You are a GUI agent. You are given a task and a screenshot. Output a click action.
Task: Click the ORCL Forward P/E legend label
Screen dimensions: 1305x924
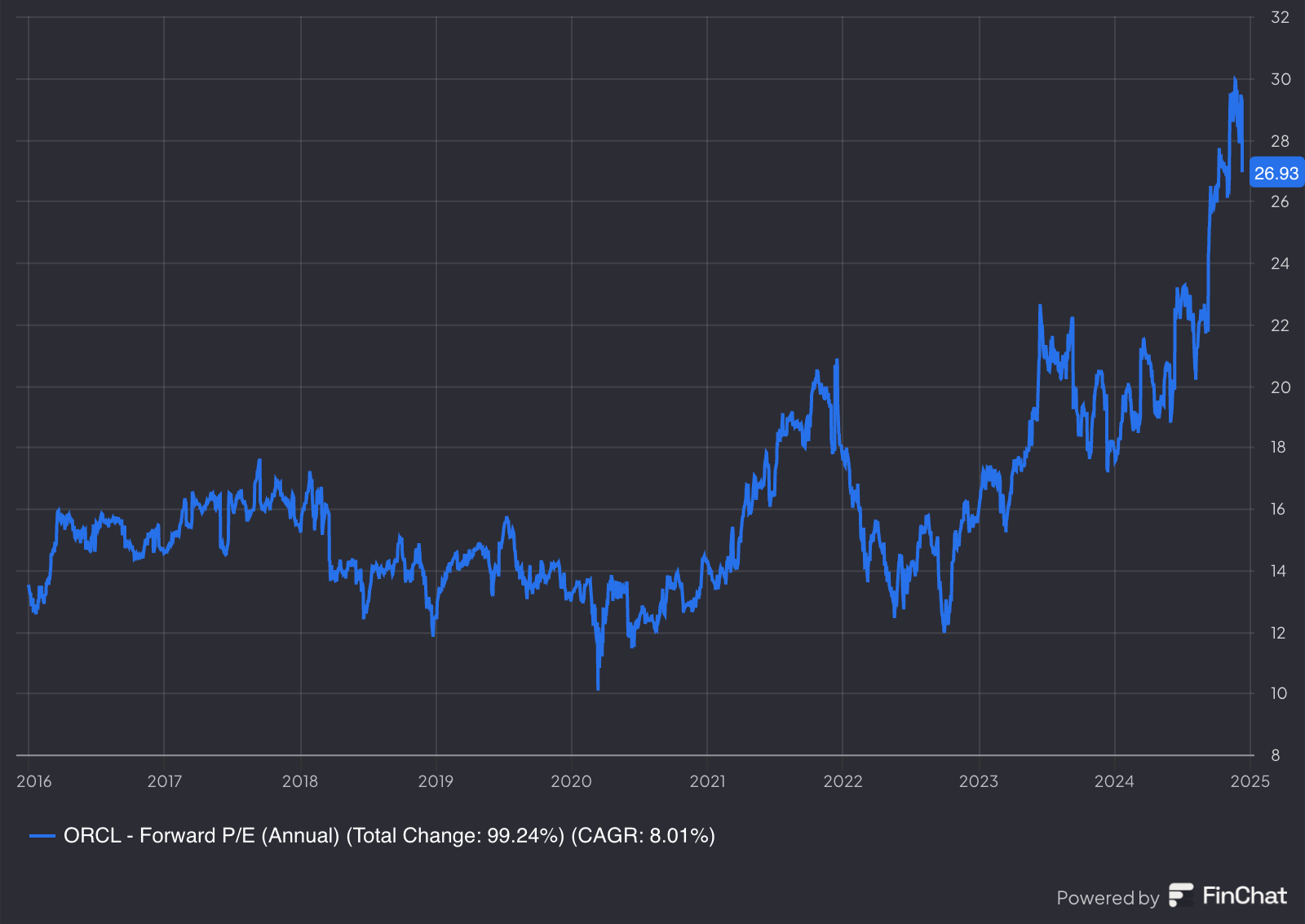coord(389,835)
